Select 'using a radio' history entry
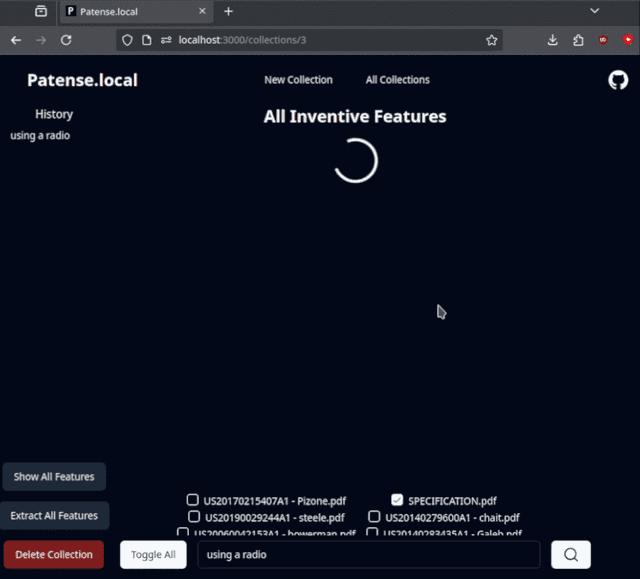Screen dimensions: 640x579 (x=40, y=136)
